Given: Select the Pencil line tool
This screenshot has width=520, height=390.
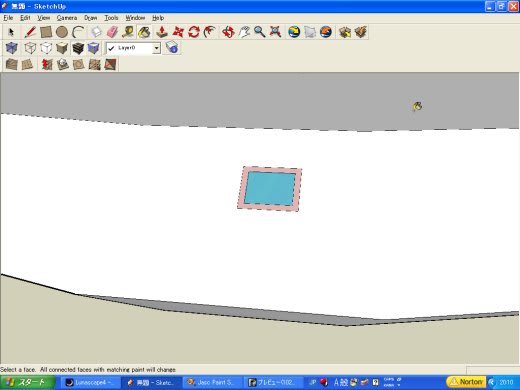Looking at the screenshot, I should 30,32.
